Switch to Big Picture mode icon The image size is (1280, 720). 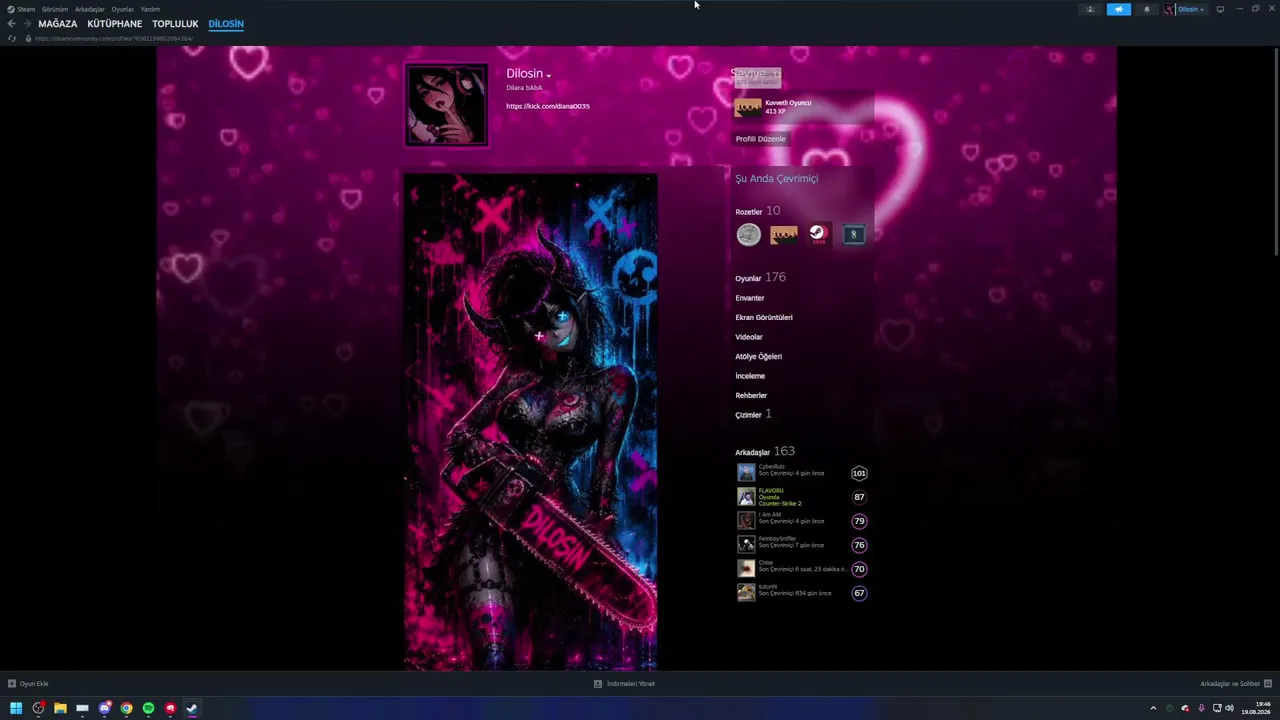click(x=1220, y=9)
